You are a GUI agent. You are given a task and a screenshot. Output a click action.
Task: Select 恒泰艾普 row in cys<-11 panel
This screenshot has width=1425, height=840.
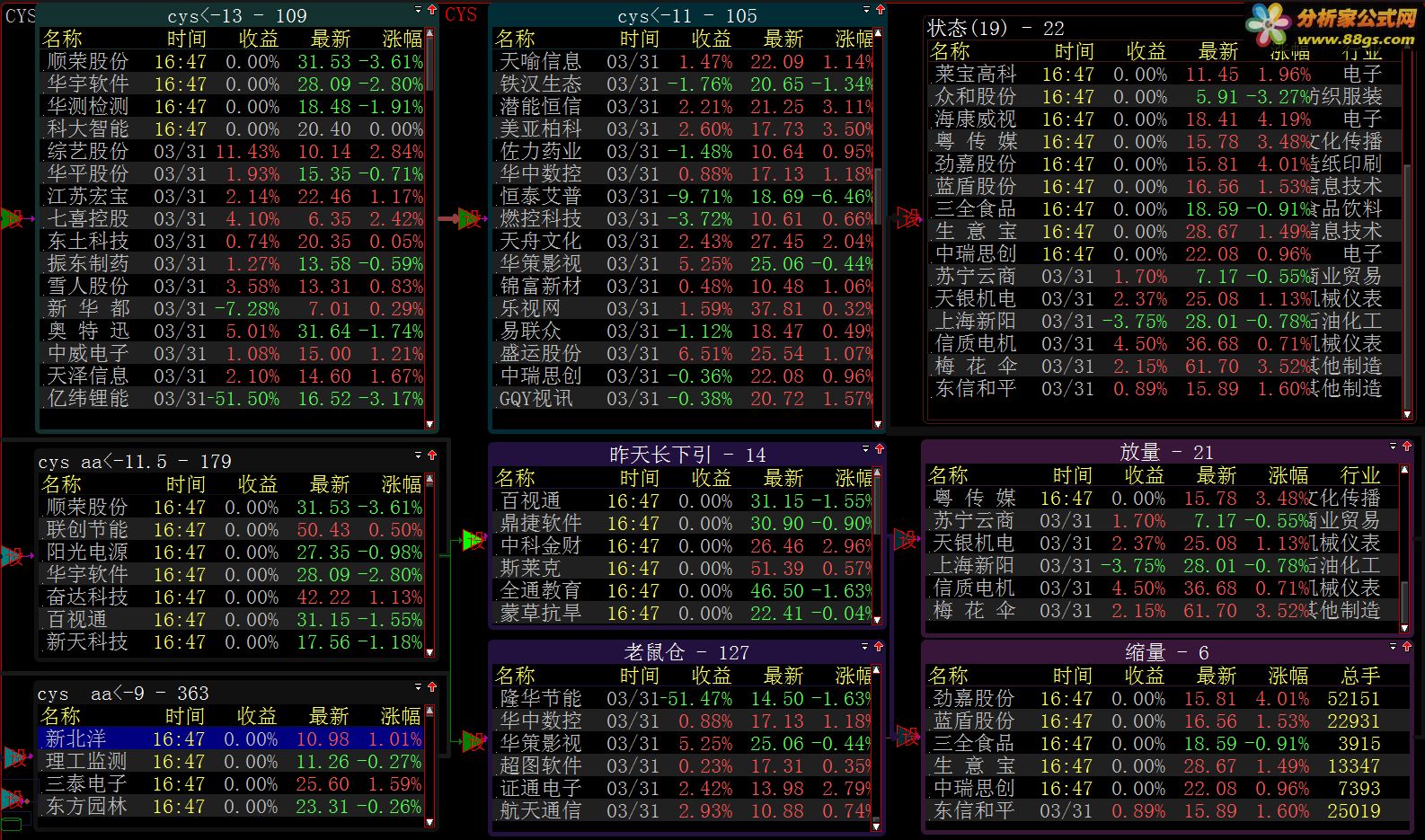click(x=684, y=196)
